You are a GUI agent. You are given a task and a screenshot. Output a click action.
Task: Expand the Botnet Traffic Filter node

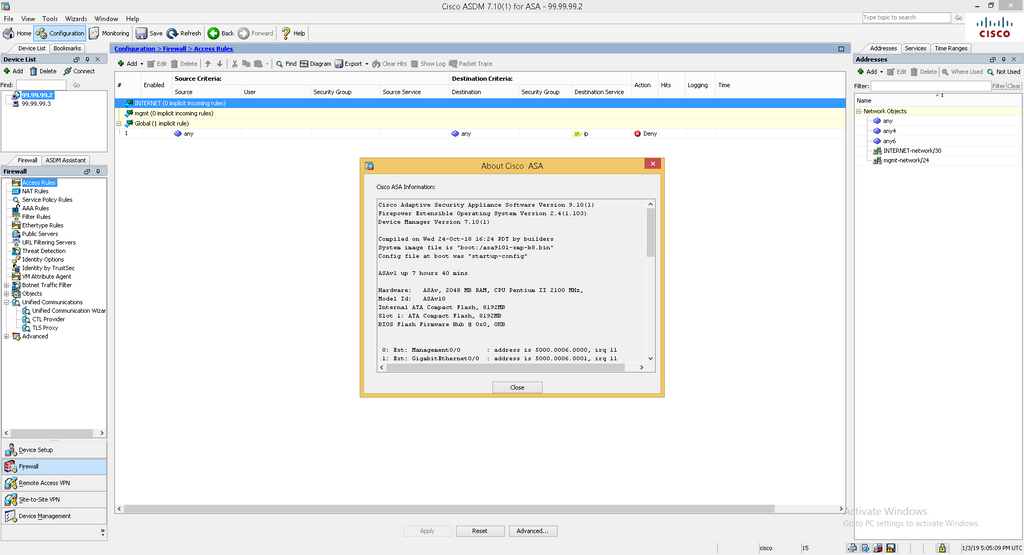7,285
